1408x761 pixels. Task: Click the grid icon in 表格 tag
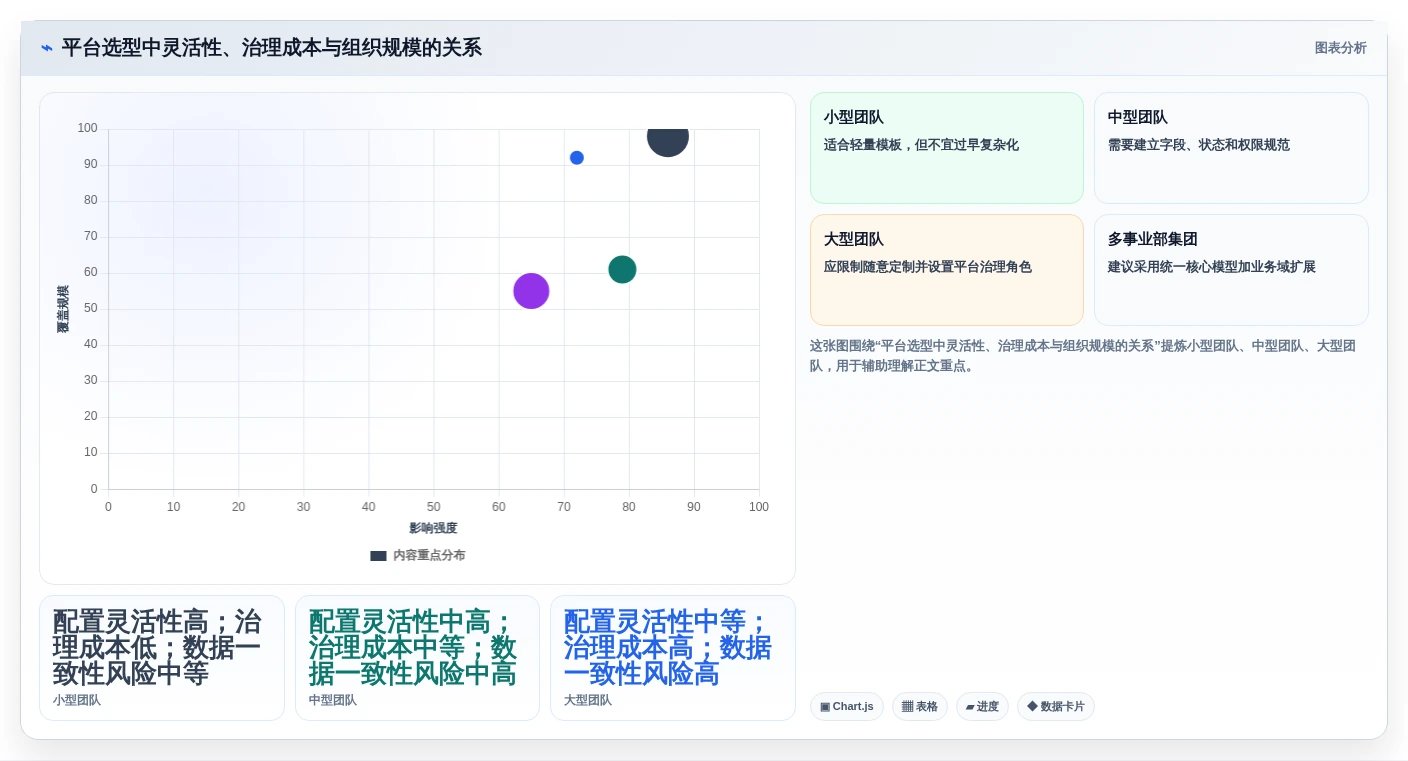point(907,707)
